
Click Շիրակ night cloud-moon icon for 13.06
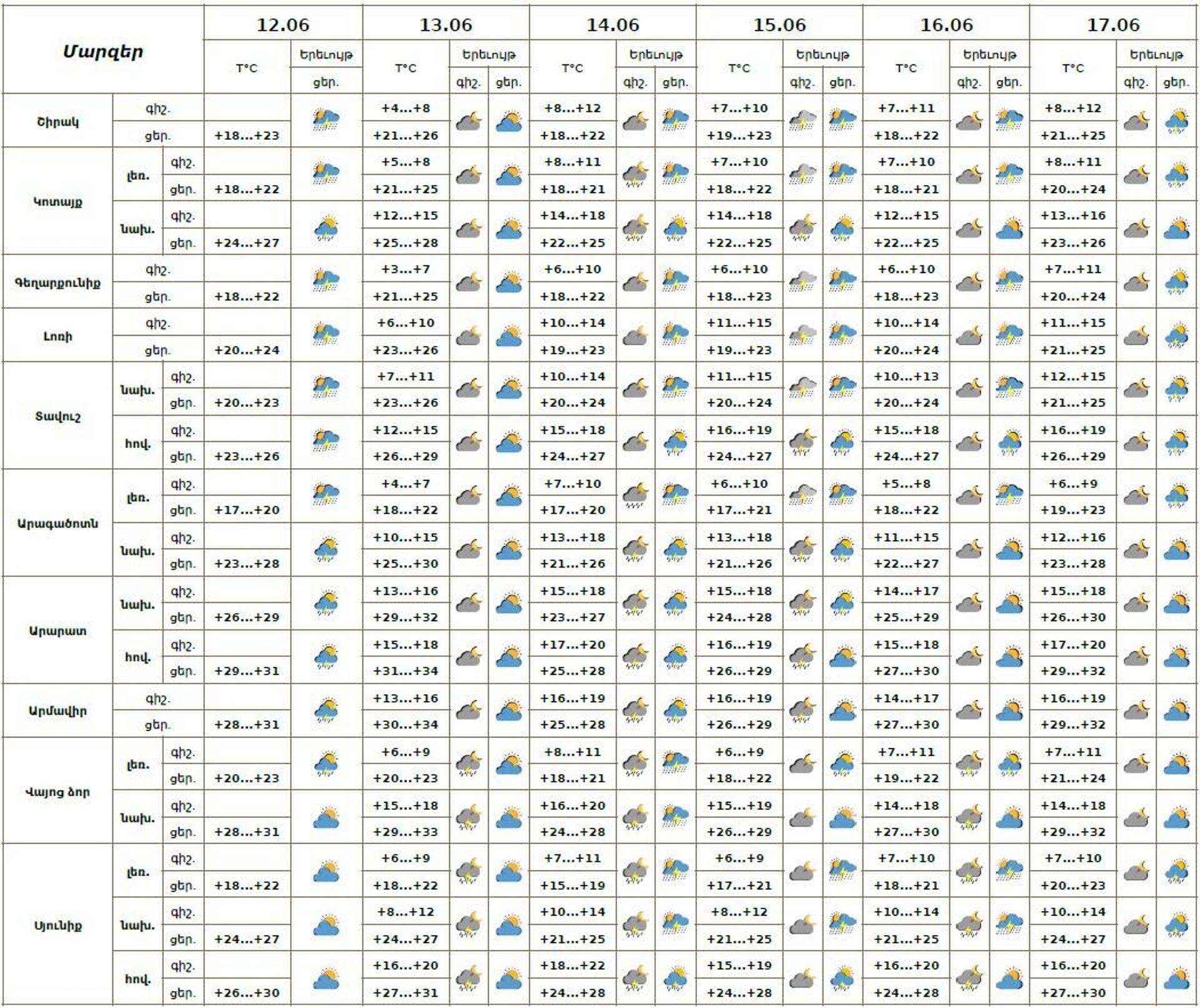[469, 121]
